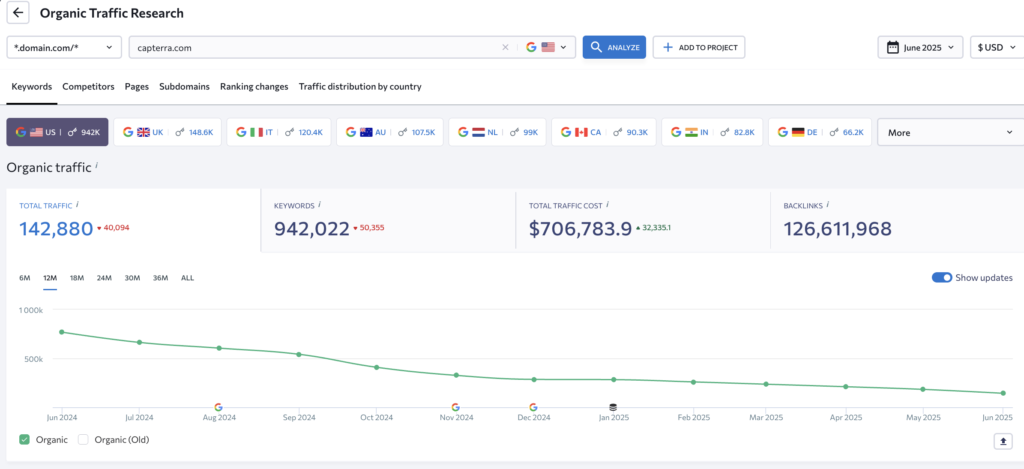
Task: Open the Google US search engine selector
Action: [x=546, y=47]
